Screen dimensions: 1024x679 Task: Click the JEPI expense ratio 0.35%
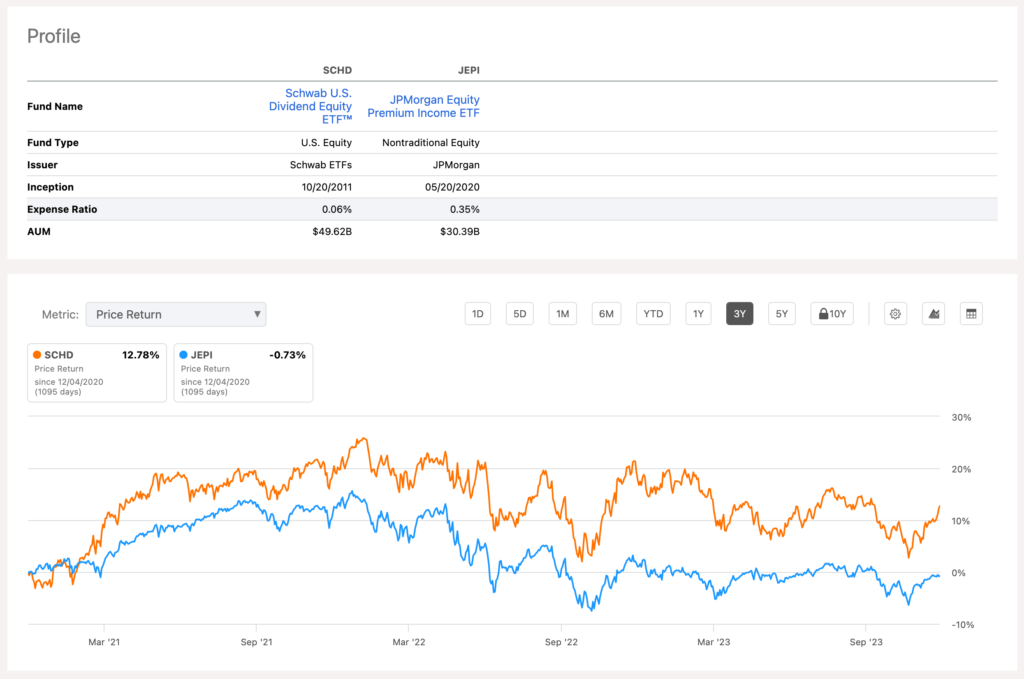click(x=465, y=210)
